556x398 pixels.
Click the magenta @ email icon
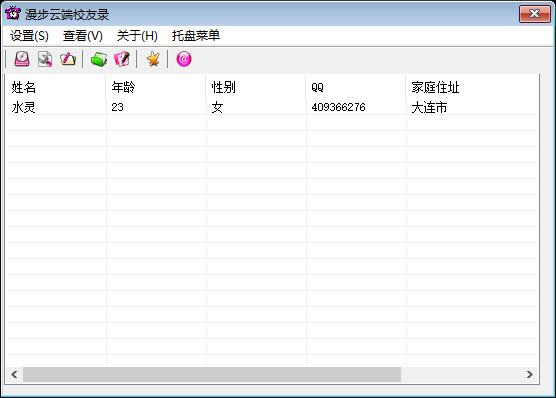(184, 59)
